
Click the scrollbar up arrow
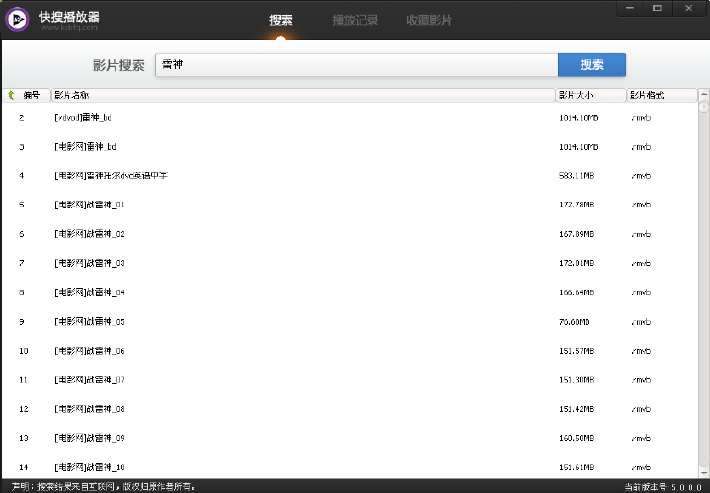704,95
